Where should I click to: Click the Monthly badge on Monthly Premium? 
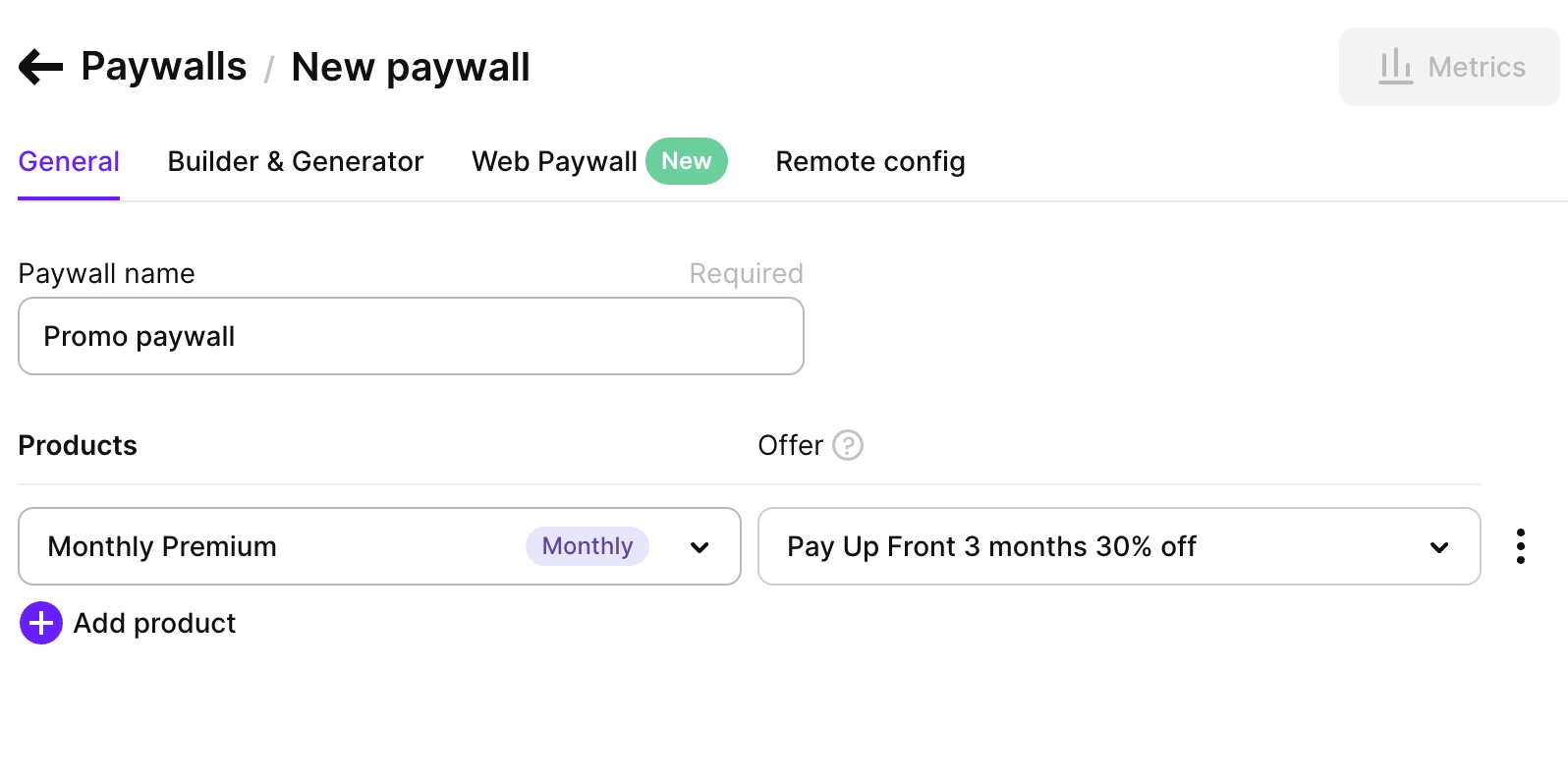587,546
